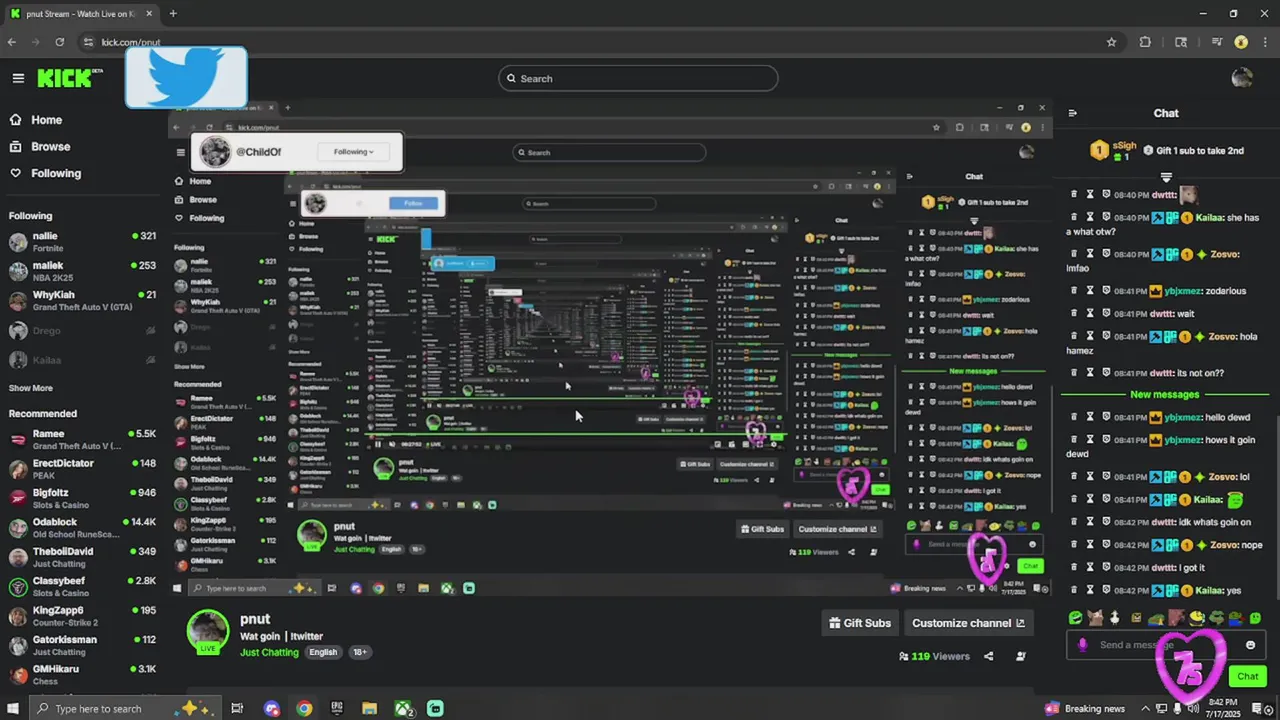1280x720 pixels.
Task: Expand Show More under the Following list
Action: coord(31,388)
